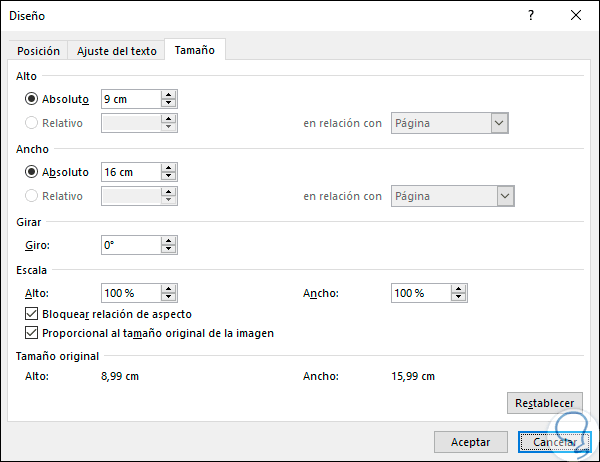
Task: Increase Ancho absolute width with up arrow
Action: point(169,168)
